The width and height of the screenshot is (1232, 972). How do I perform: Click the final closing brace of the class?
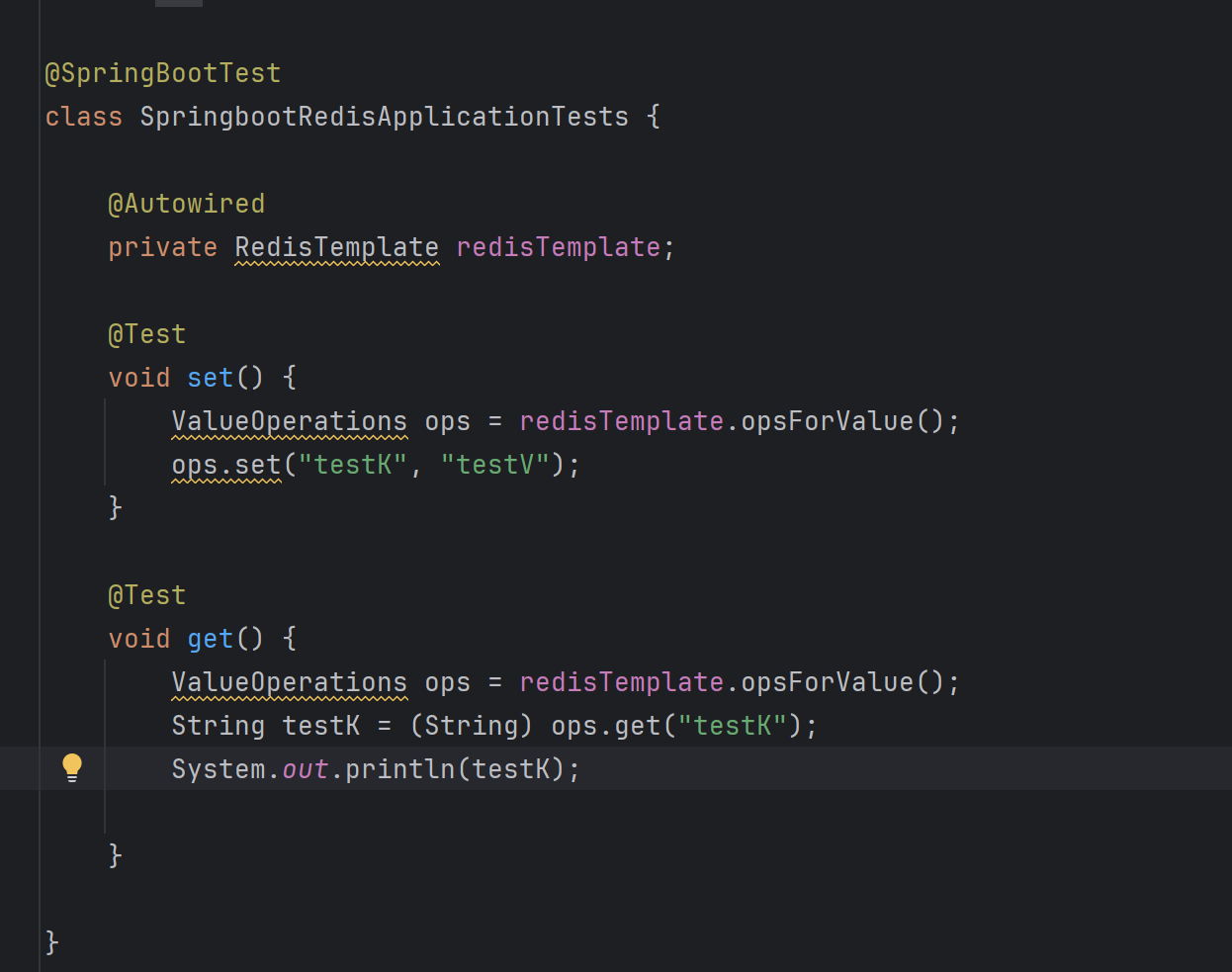click(x=52, y=943)
